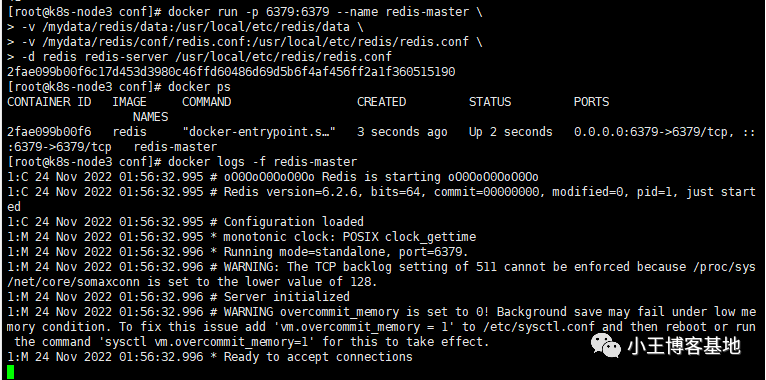Click the redis-master name under NAMES
The height and width of the screenshot is (380, 766).
(175, 147)
